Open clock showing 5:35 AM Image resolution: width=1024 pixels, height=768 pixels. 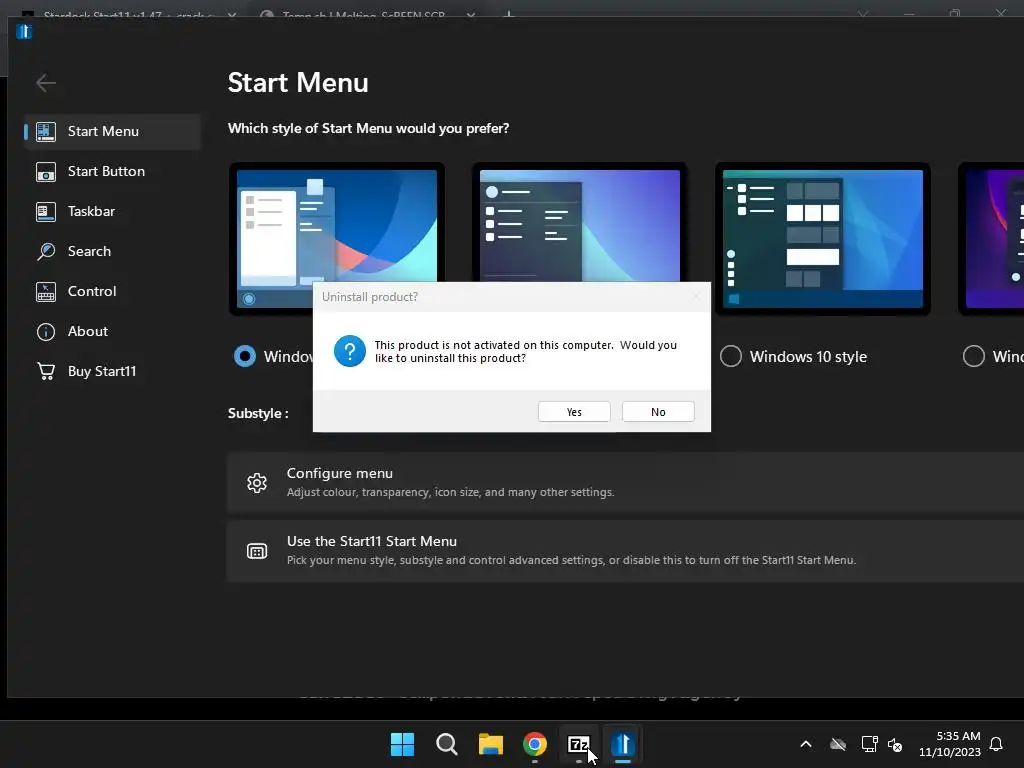(950, 744)
